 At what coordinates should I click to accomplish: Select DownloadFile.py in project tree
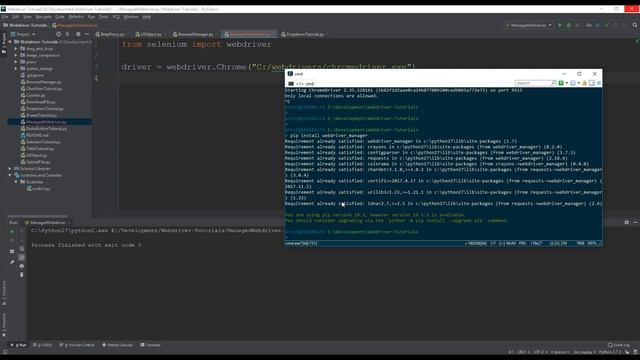coord(38,102)
